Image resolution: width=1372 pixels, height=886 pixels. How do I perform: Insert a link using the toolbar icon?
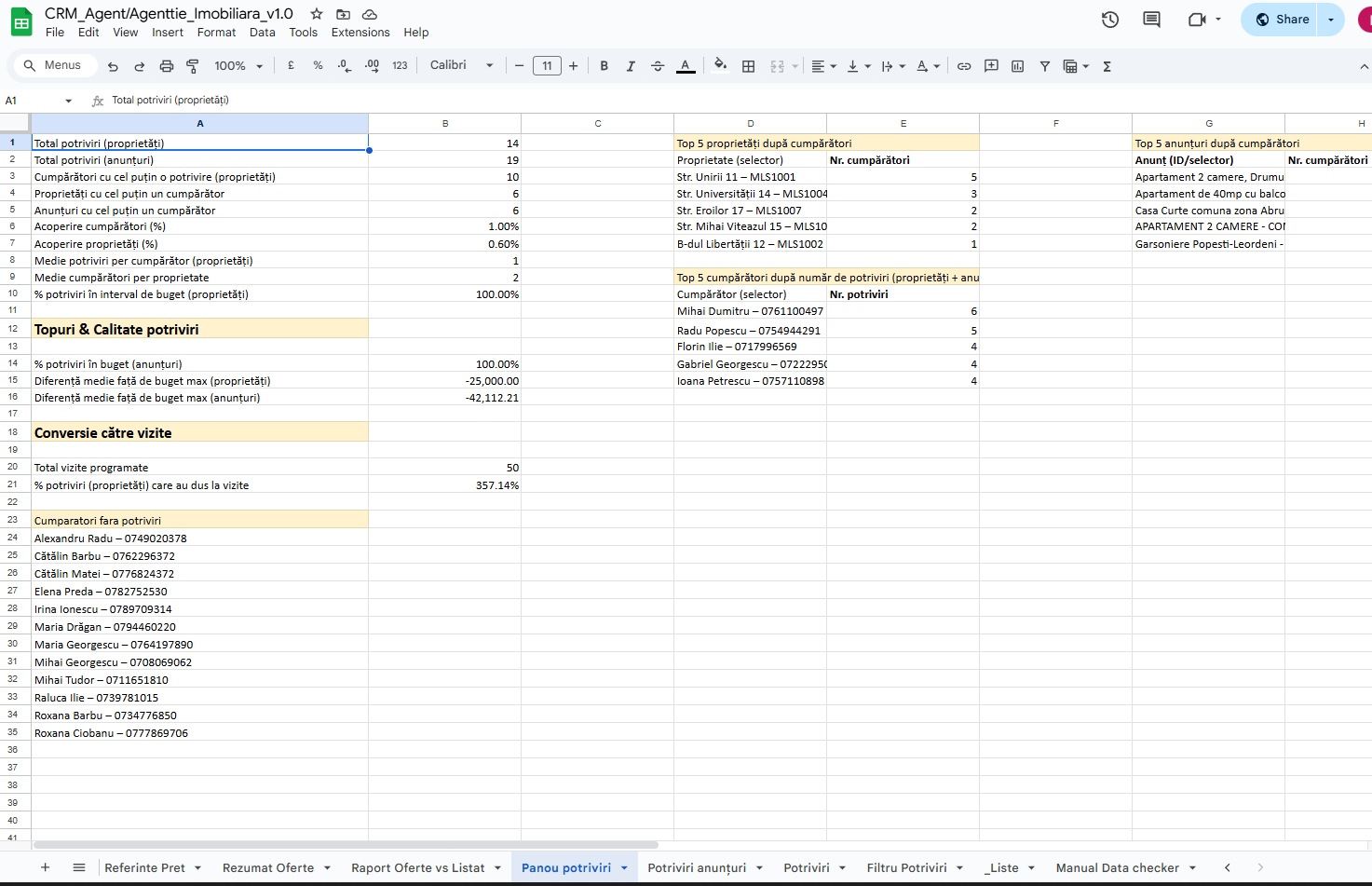coord(964,66)
